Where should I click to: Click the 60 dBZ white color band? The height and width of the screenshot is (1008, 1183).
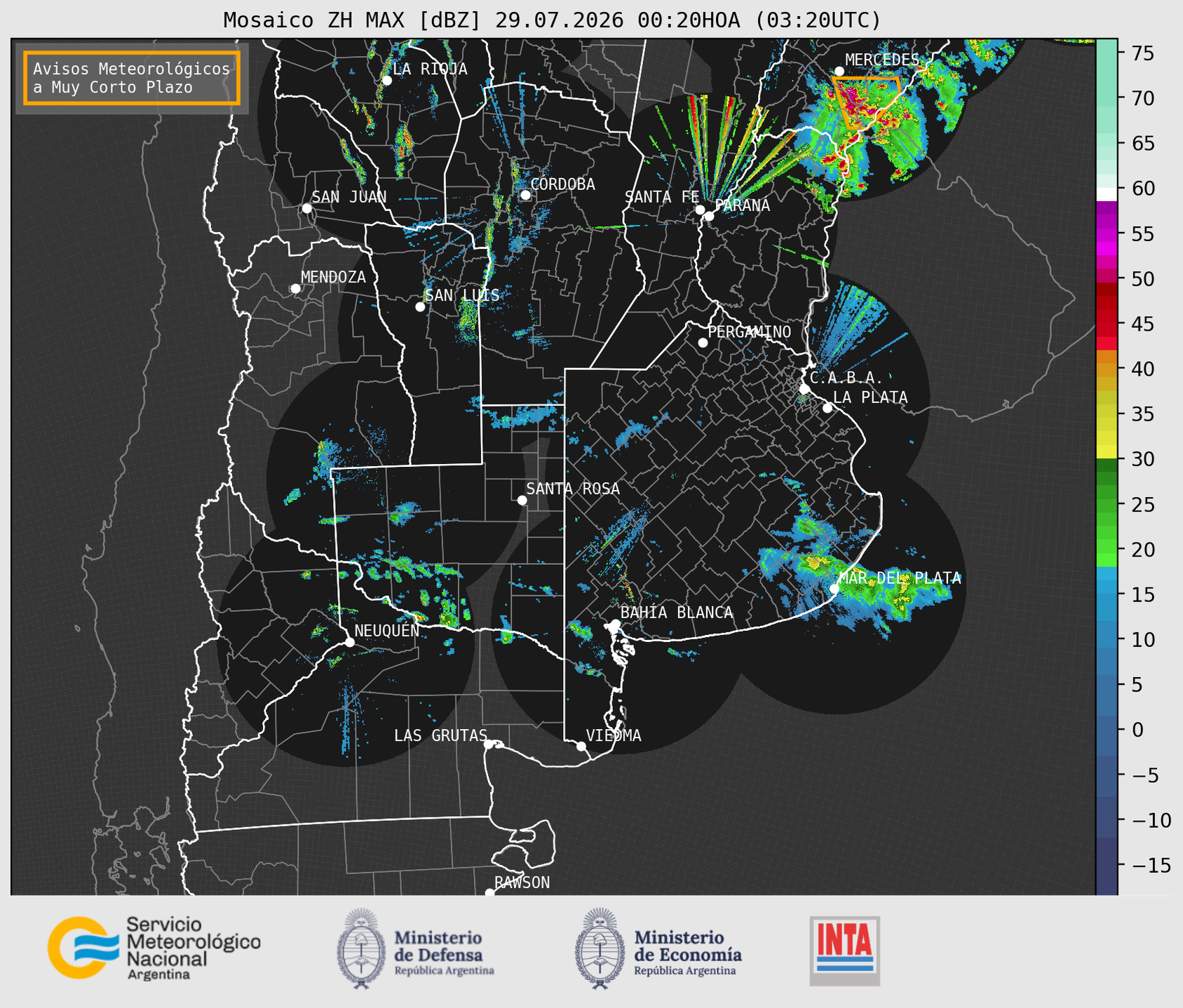coord(1106,194)
